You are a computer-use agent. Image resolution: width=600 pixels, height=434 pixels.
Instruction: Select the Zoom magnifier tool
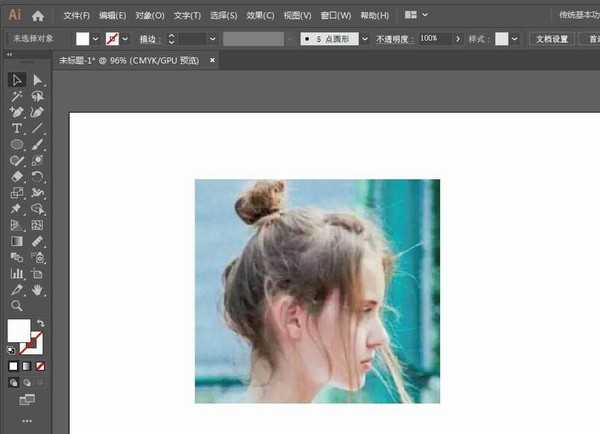tap(17, 305)
